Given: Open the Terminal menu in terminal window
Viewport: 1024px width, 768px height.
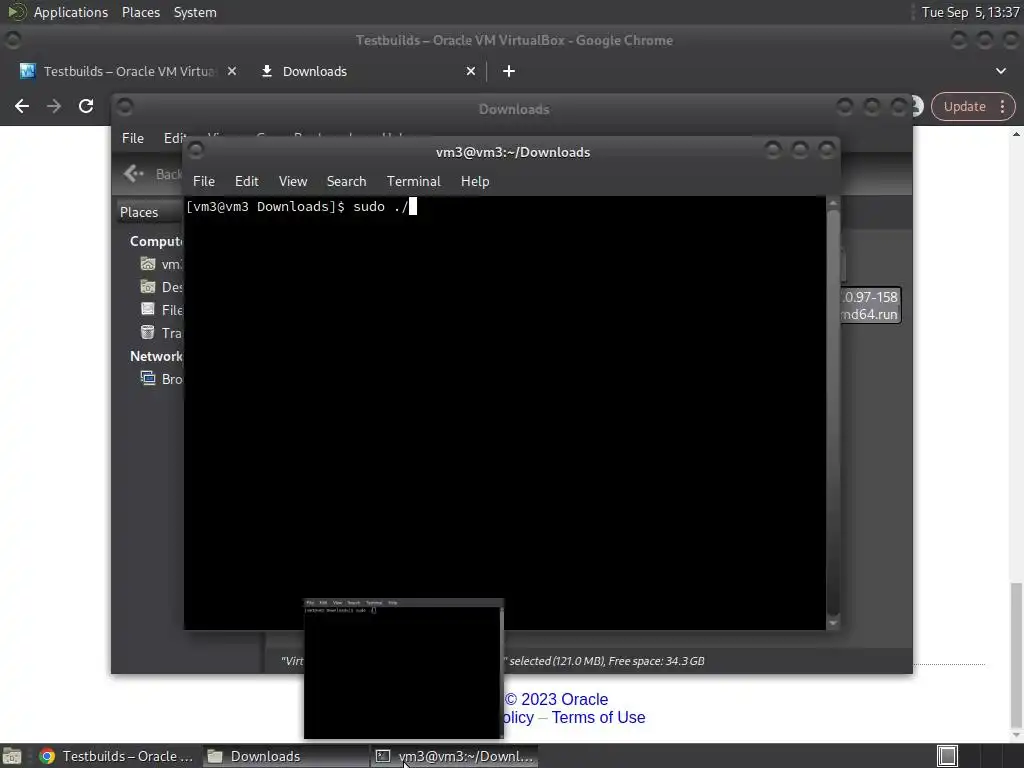Looking at the screenshot, I should click(413, 181).
